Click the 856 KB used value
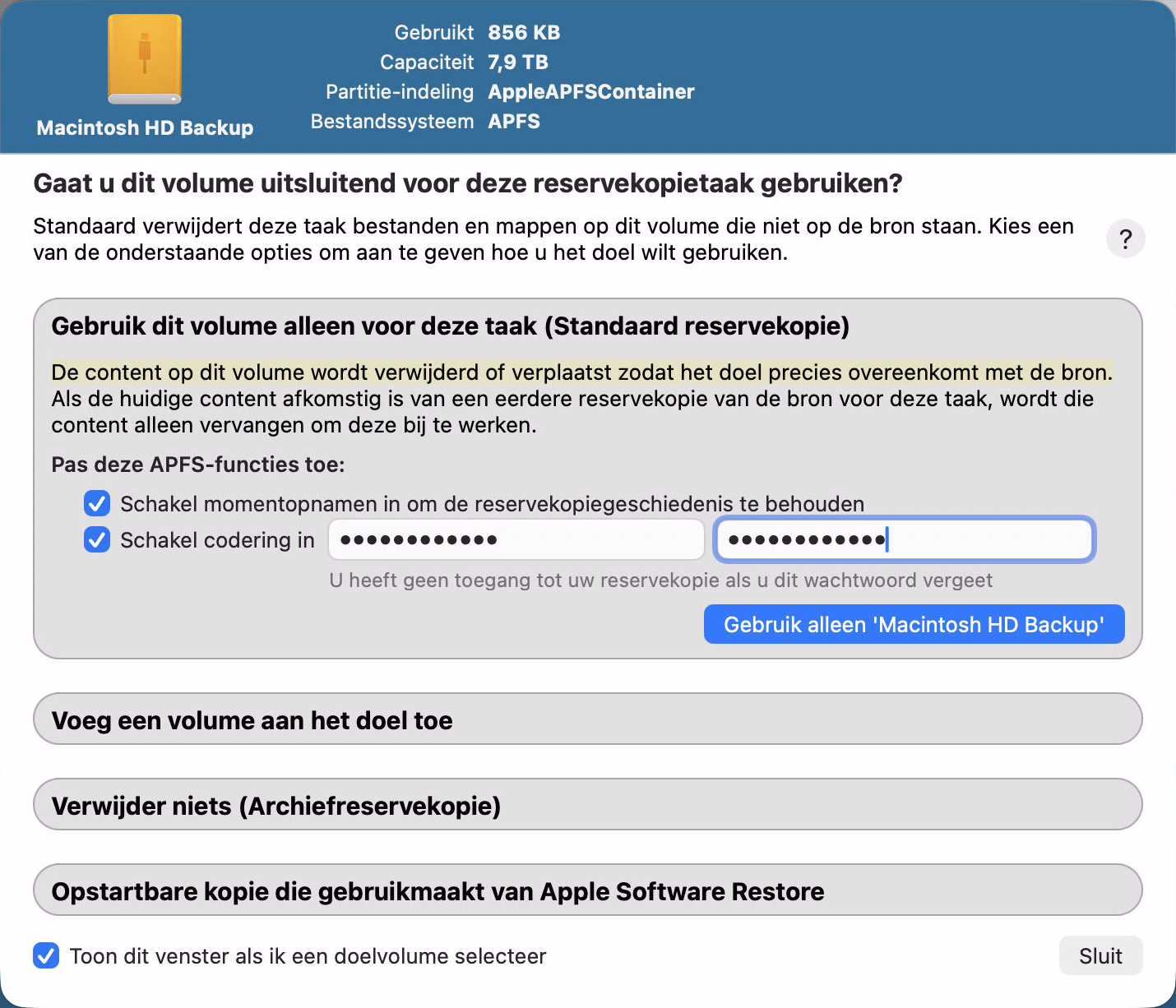 (x=524, y=32)
